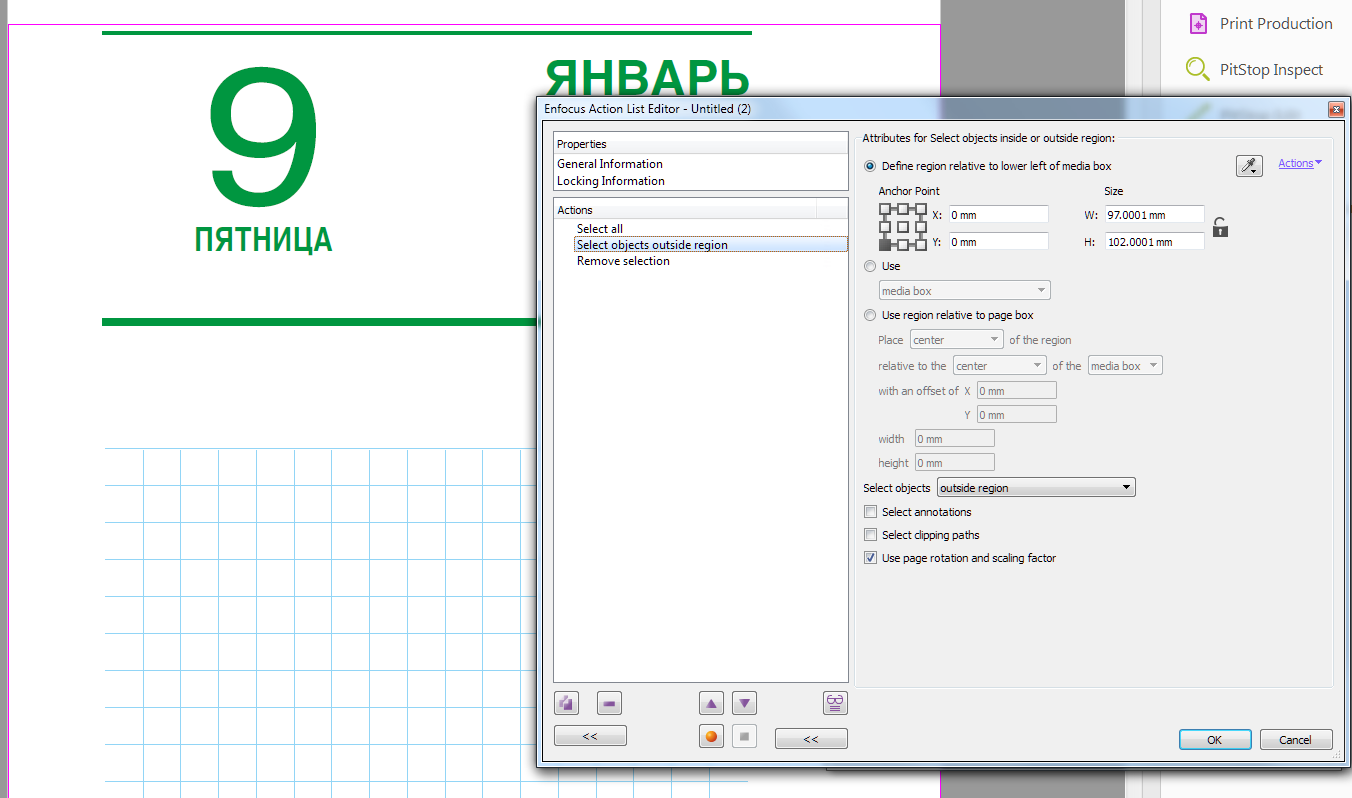Select 'Use region relative to page box' option
Image resolution: width=1352 pixels, height=798 pixels.
click(x=870, y=315)
